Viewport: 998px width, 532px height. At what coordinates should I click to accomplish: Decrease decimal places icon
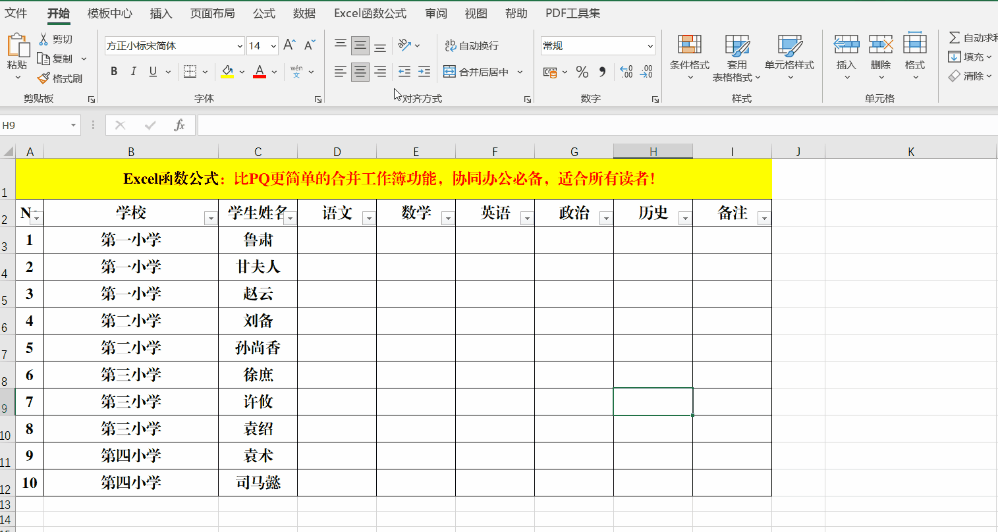[647, 72]
